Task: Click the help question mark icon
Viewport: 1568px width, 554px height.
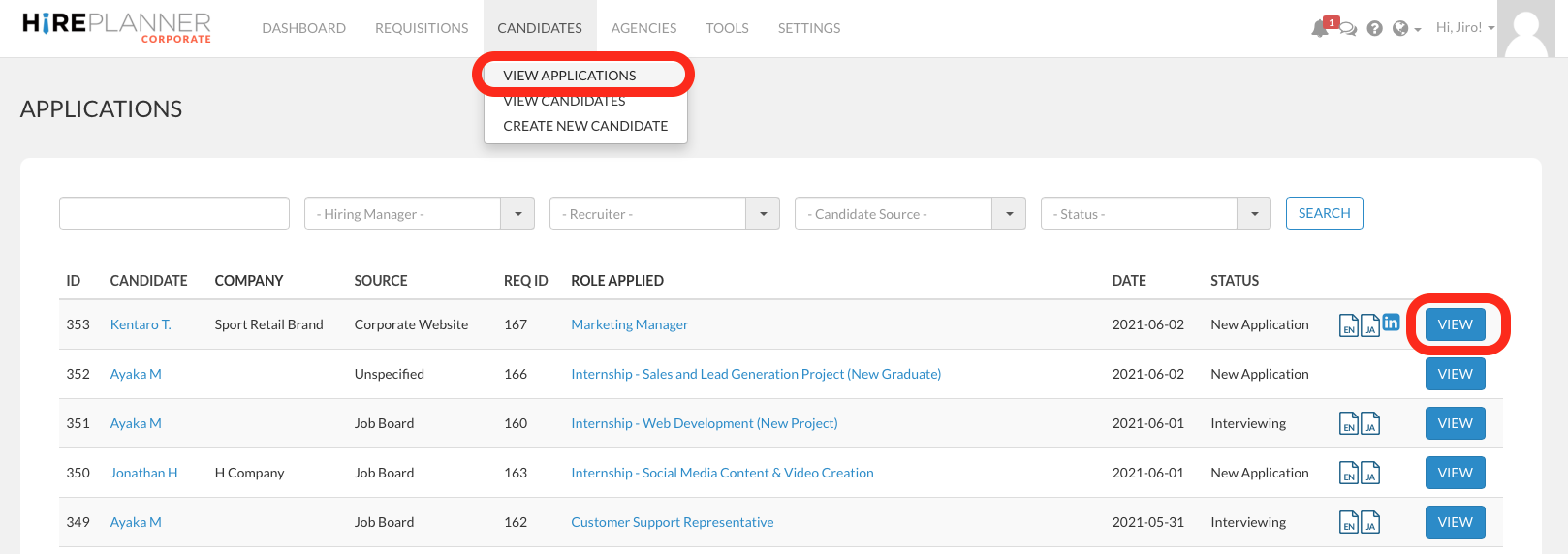Action: 1374,29
